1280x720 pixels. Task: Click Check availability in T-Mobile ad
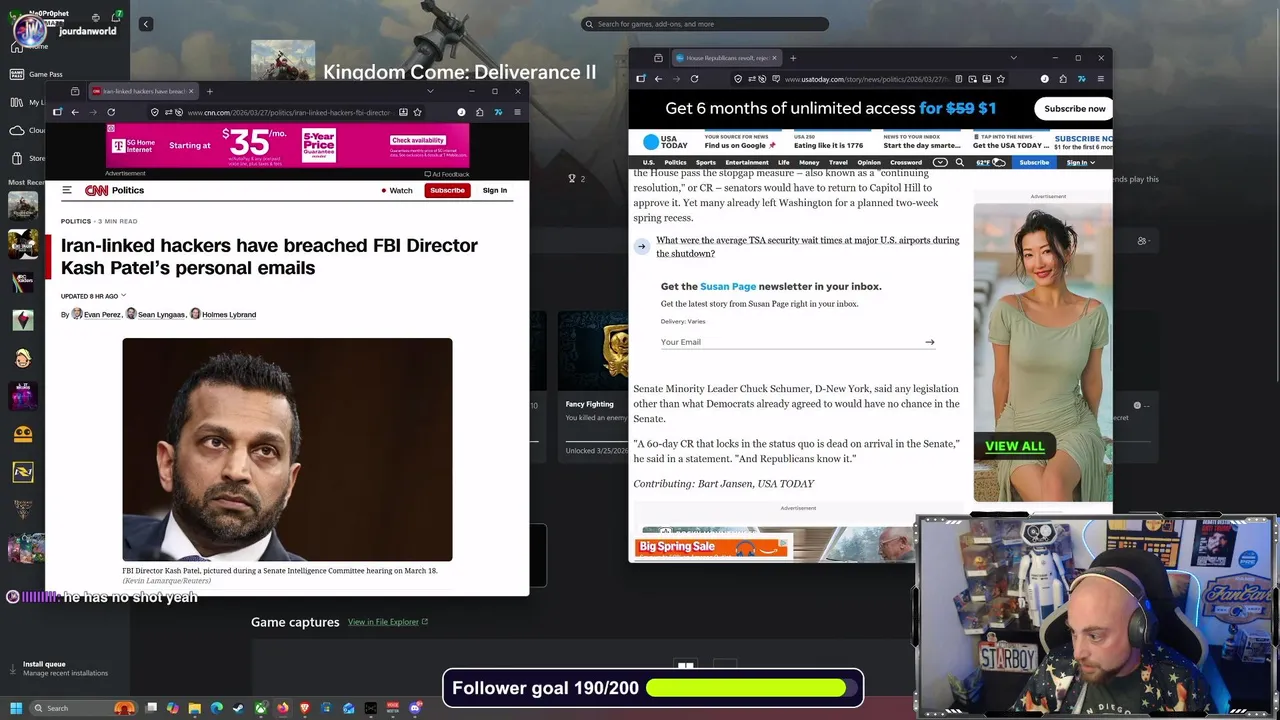[x=418, y=141]
